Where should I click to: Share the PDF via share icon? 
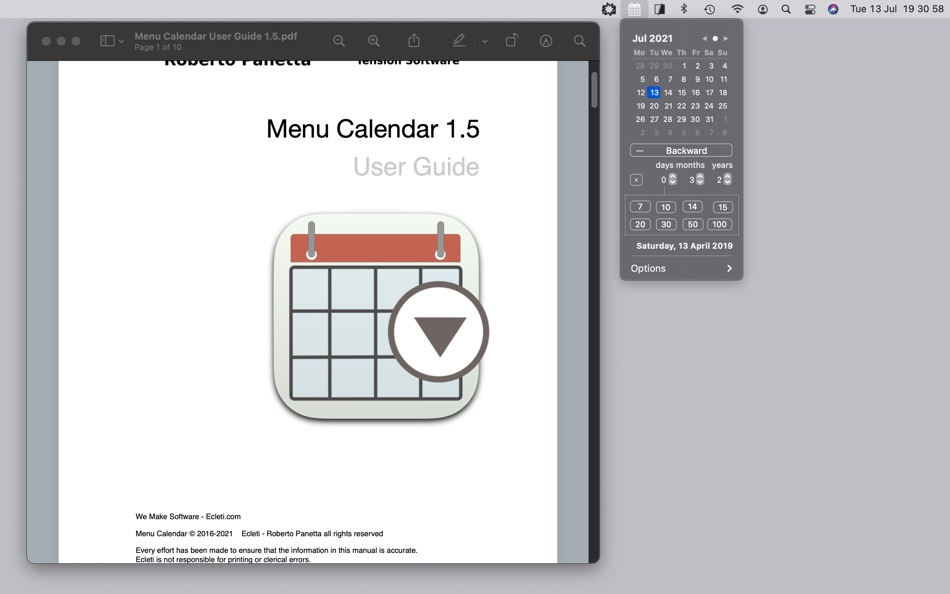[x=414, y=40]
